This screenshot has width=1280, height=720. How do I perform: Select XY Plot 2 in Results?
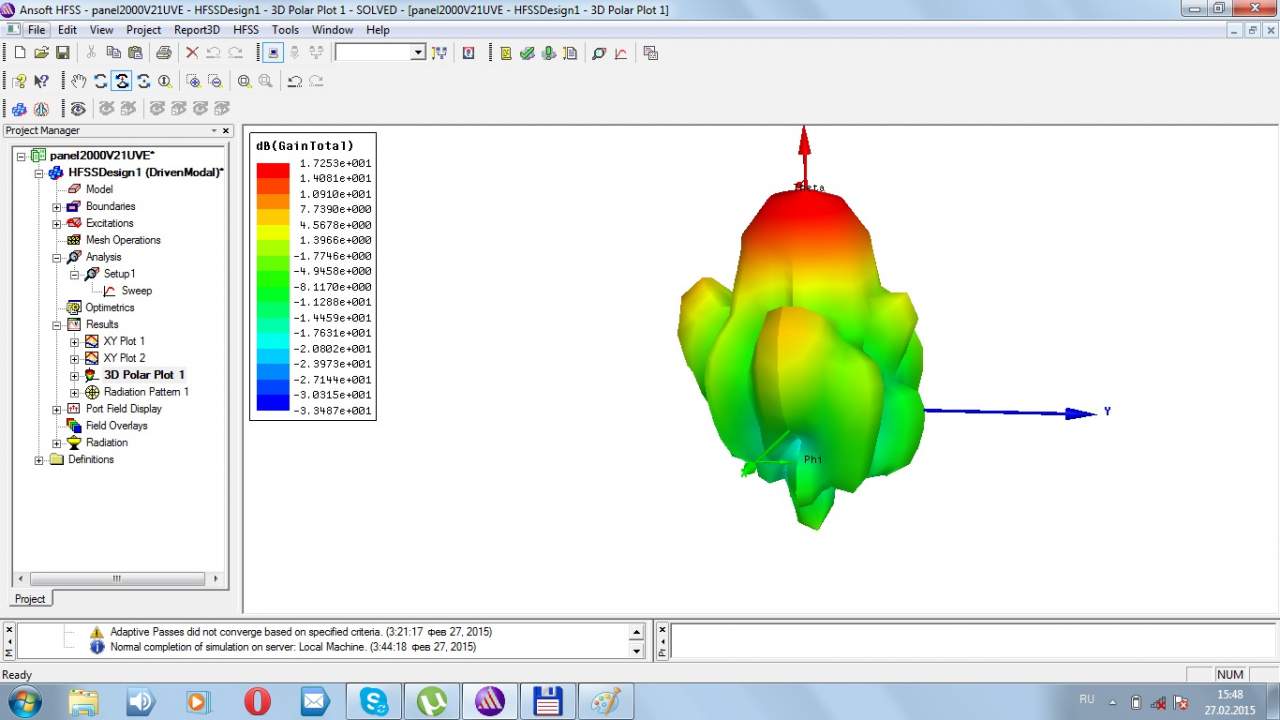(124, 358)
